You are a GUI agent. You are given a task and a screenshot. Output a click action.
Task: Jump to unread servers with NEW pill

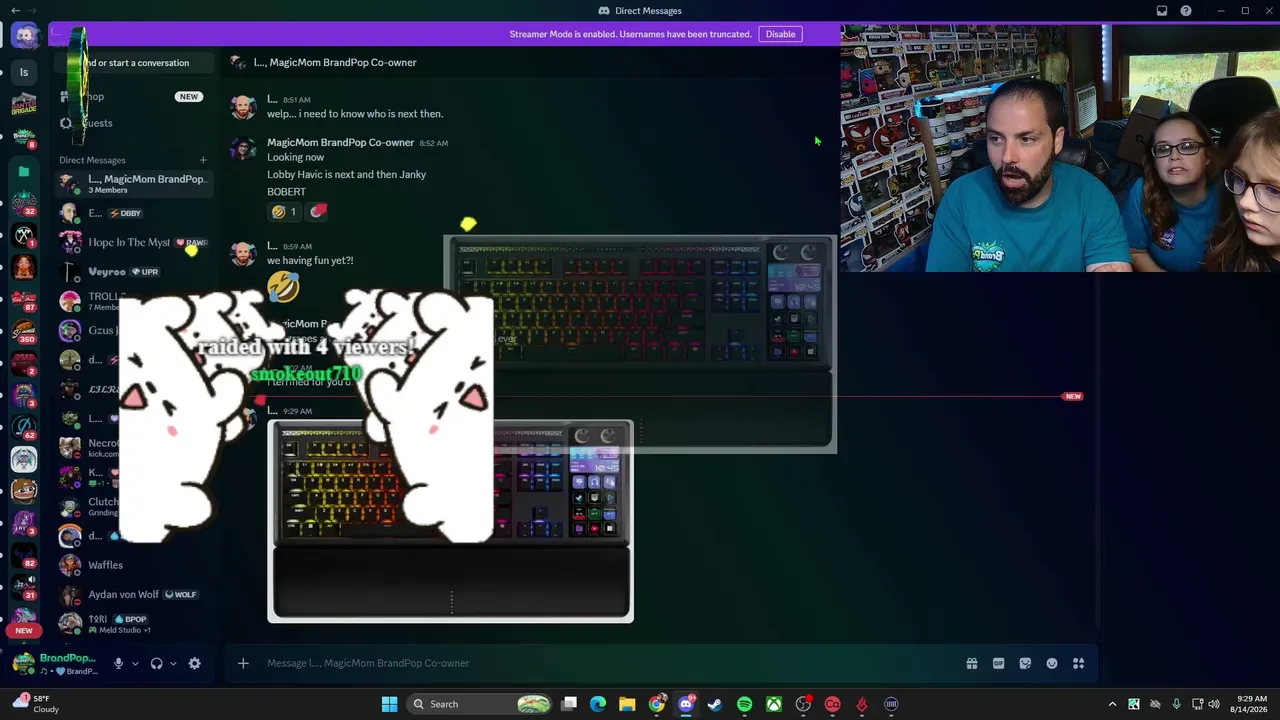pyautogui.click(x=24, y=631)
